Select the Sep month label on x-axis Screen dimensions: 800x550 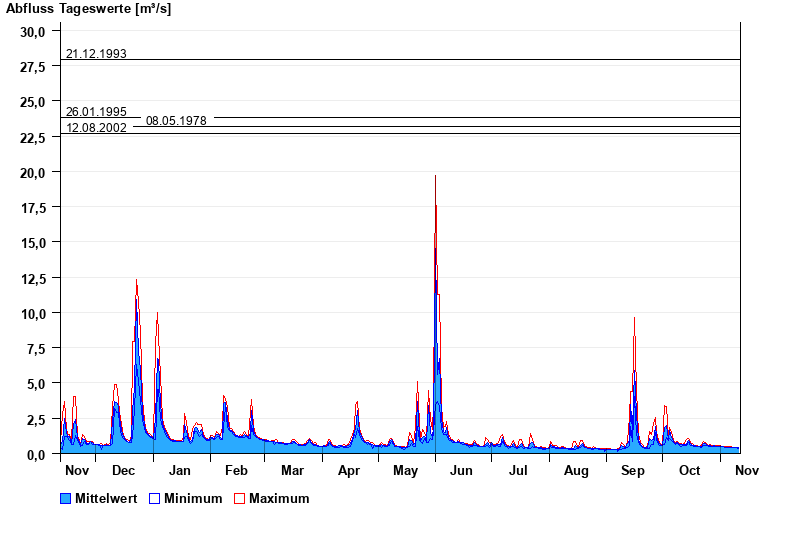click(x=633, y=470)
